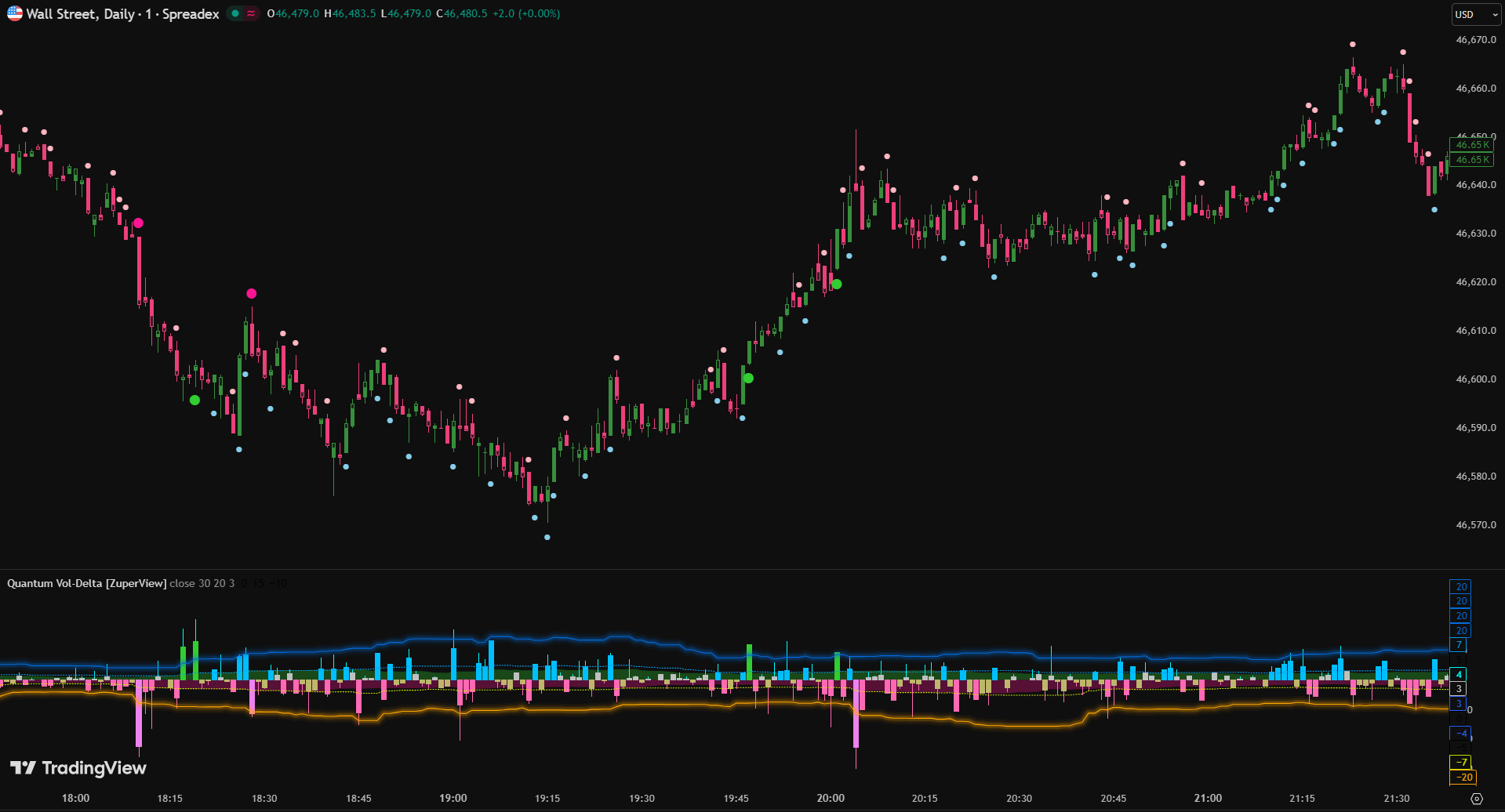The width and height of the screenshot is (1505, 812).
Task: Click the US flag symbol logo
Action: (15, 13)
